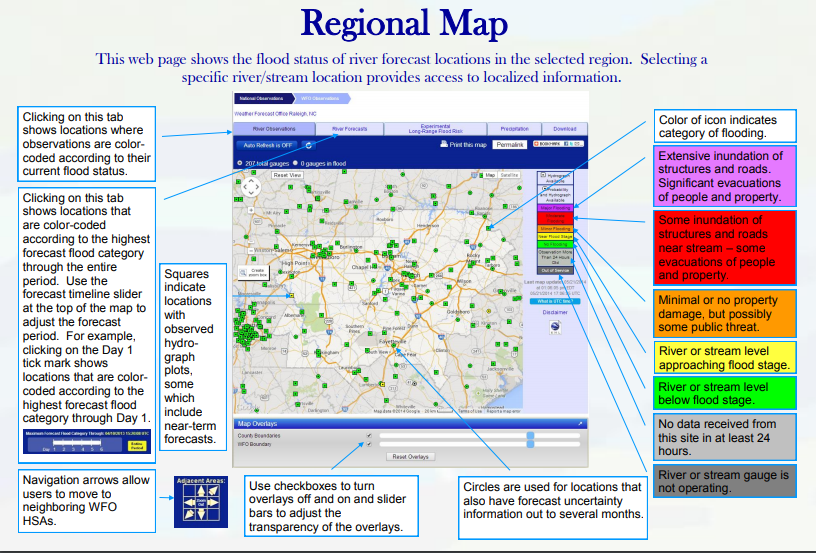Switch to the Precipitation tab
Viewport: 816px width, 553px height.
pyautogui.click(x=514, y=129)
